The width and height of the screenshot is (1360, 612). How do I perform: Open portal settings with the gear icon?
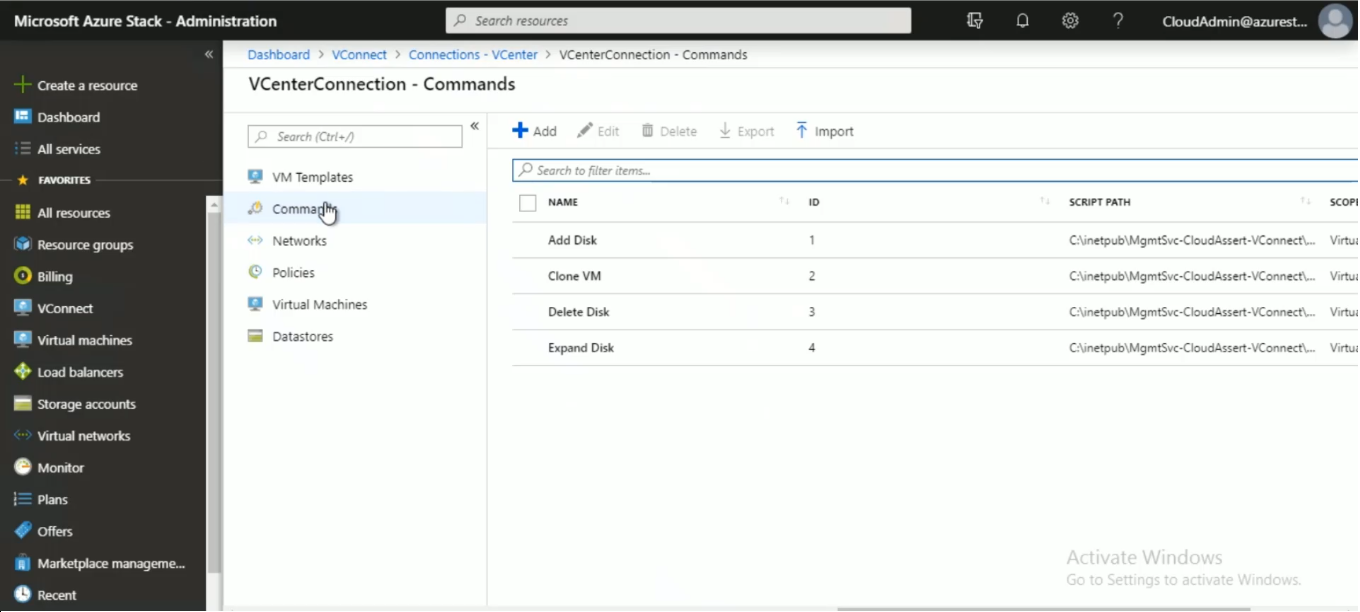click(x=1070, y=21)
